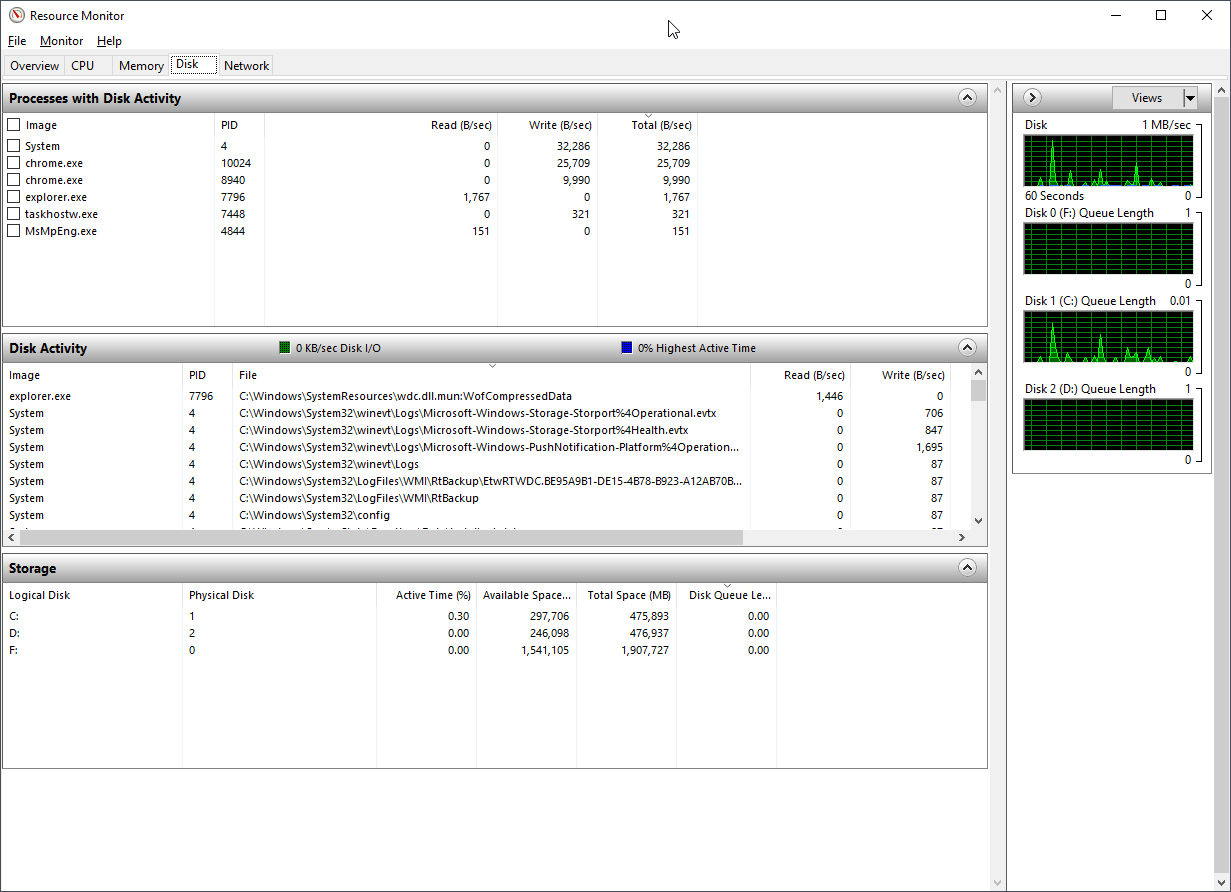
Task: Click Disk Activity scroll right arrow
Action: [x=962, y=538]
